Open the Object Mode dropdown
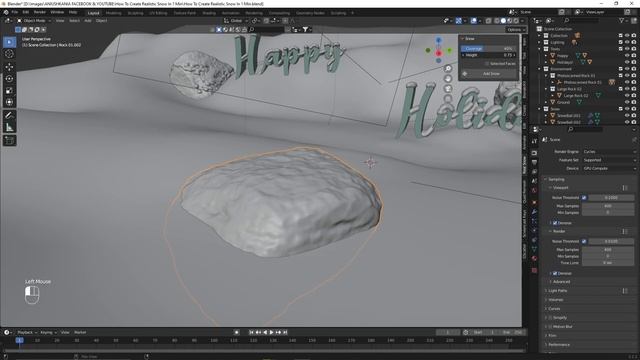This screenshot has height=360, width=640. [x=34, y=20]
